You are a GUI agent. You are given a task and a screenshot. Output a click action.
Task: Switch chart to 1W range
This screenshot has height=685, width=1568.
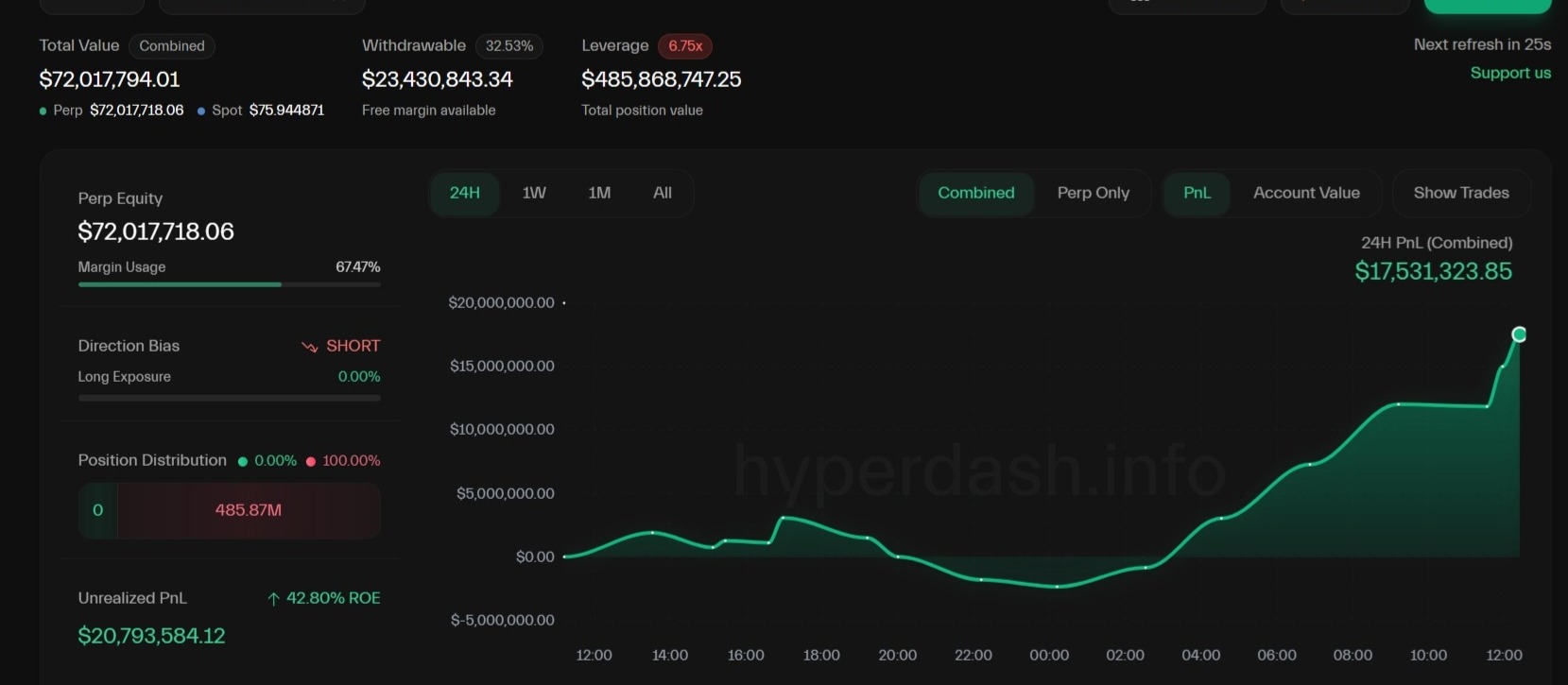[534, 193]
